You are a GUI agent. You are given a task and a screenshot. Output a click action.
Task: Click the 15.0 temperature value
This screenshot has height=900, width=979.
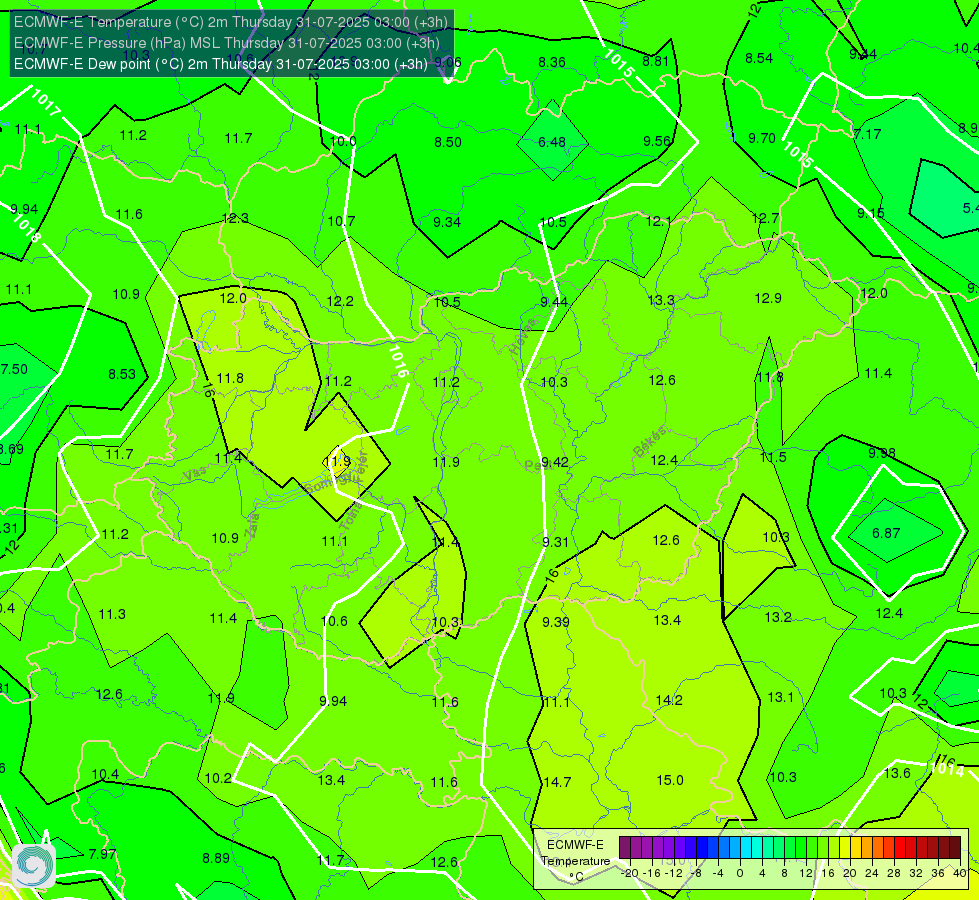[670, 780]
